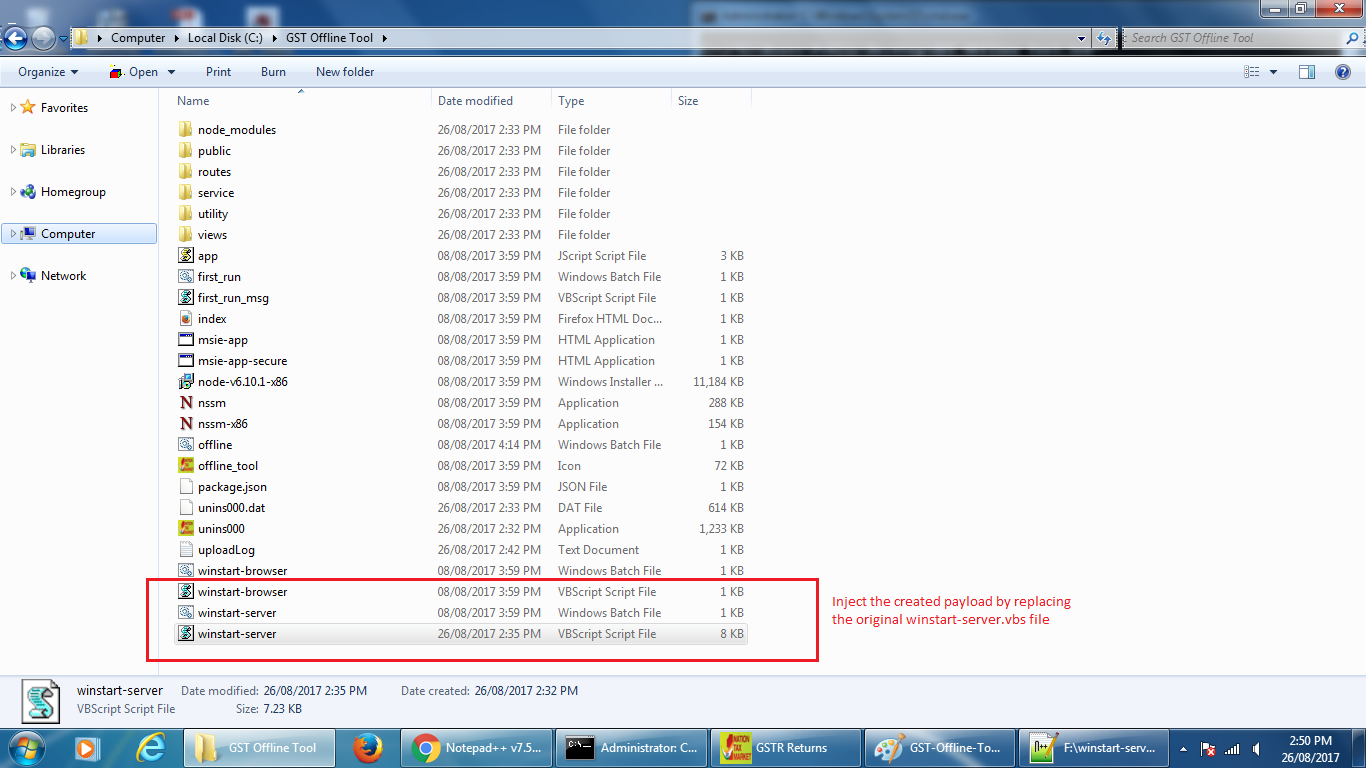
Task: Switch to Notepad++ v7.5 Chrome taskbar window
Action: pyautogui.click(x=475, y=747)
